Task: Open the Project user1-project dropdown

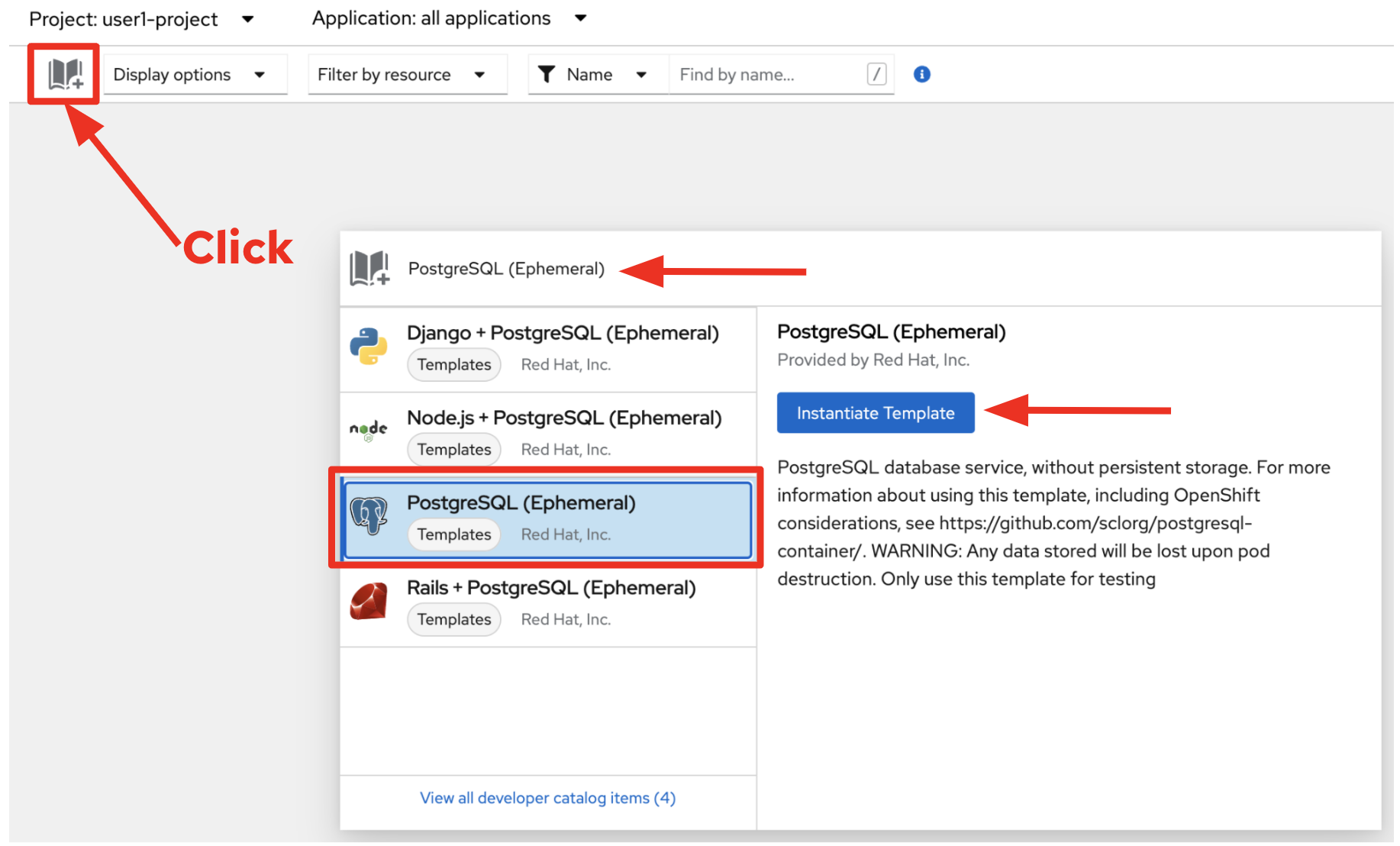Action: (141, 19)
